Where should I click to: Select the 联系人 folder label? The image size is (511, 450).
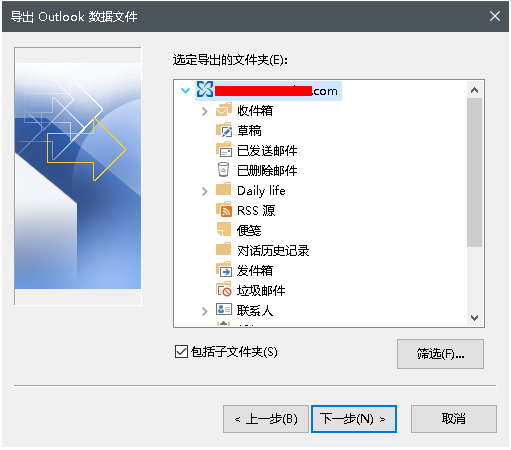click(255, 311)
